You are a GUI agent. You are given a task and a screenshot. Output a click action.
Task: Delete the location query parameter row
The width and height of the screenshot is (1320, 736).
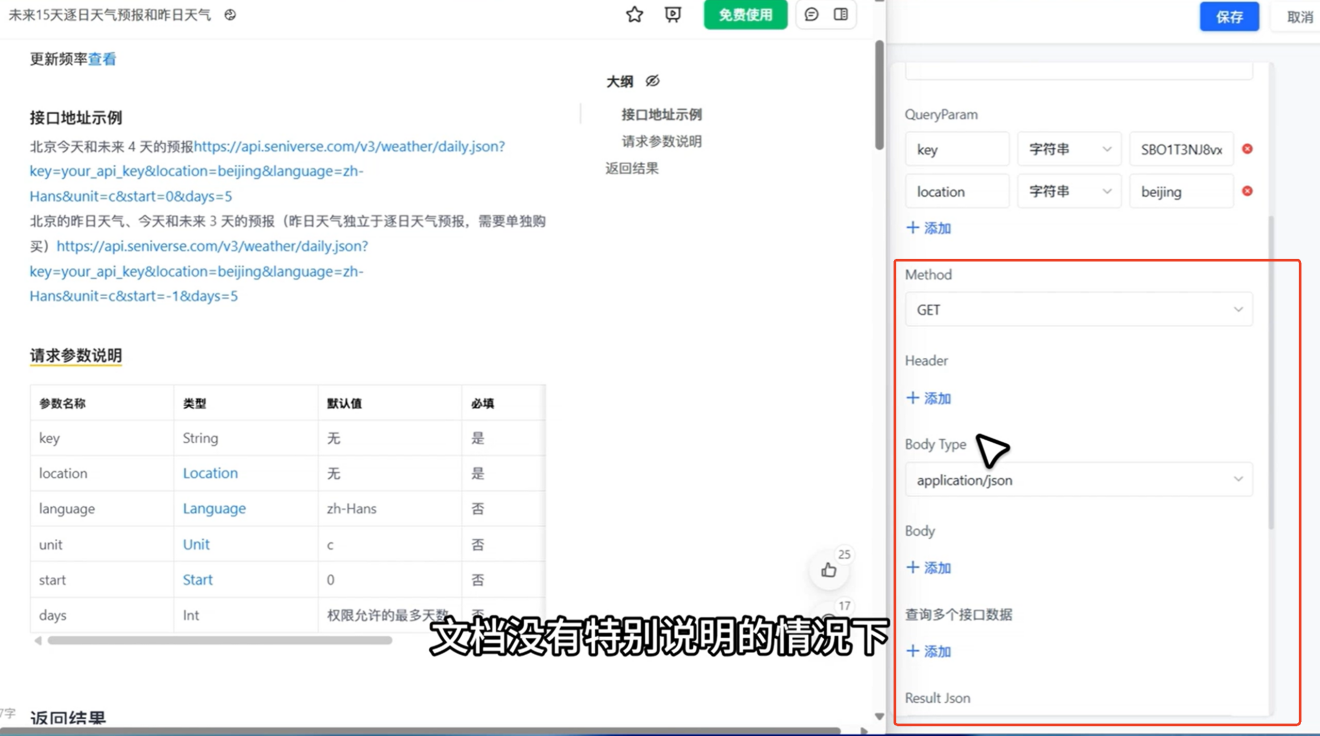click(x=1247, y=191)
